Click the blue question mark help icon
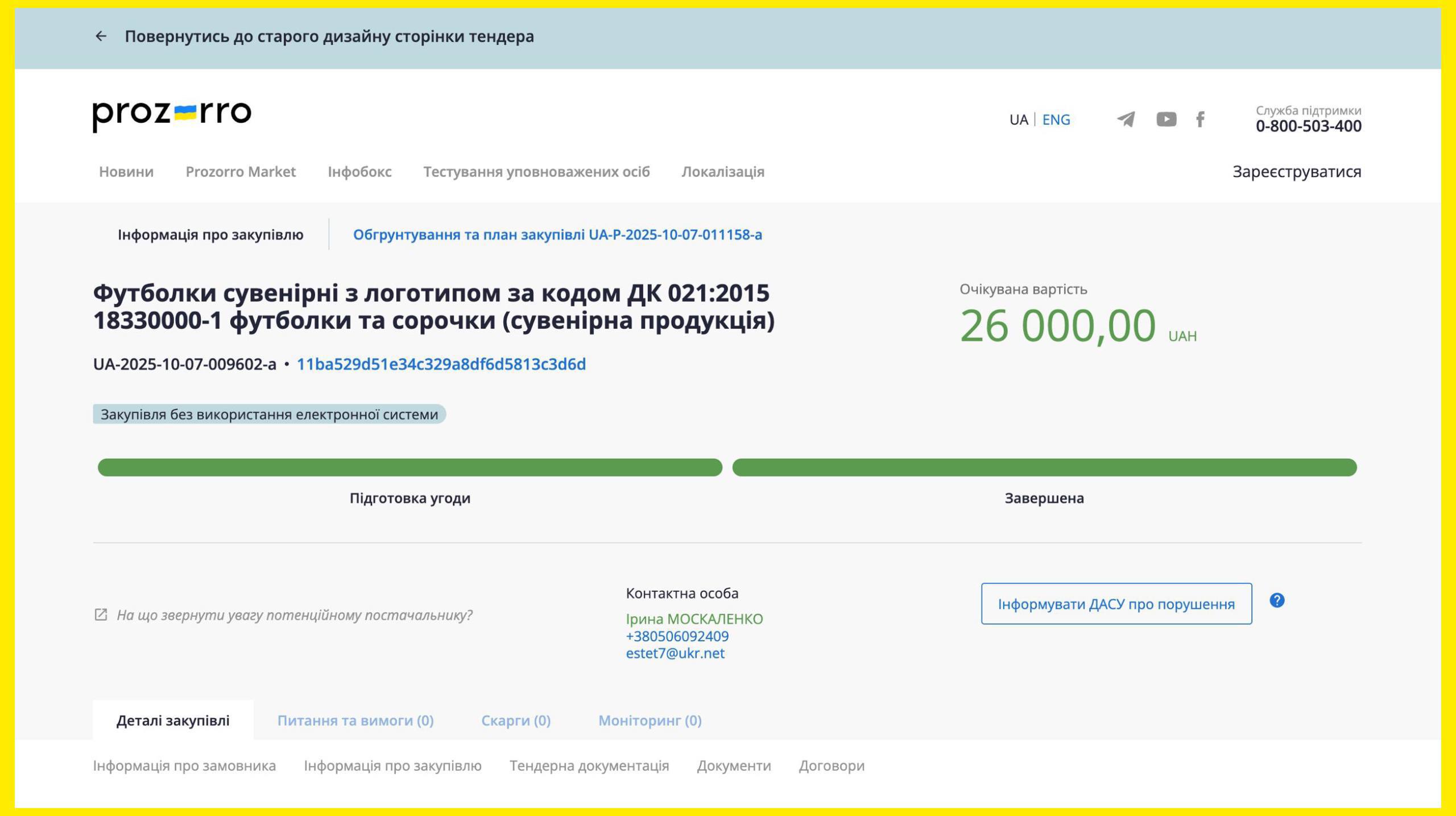The height and width of the screenshot is (816, 1456). [1277, 600]
